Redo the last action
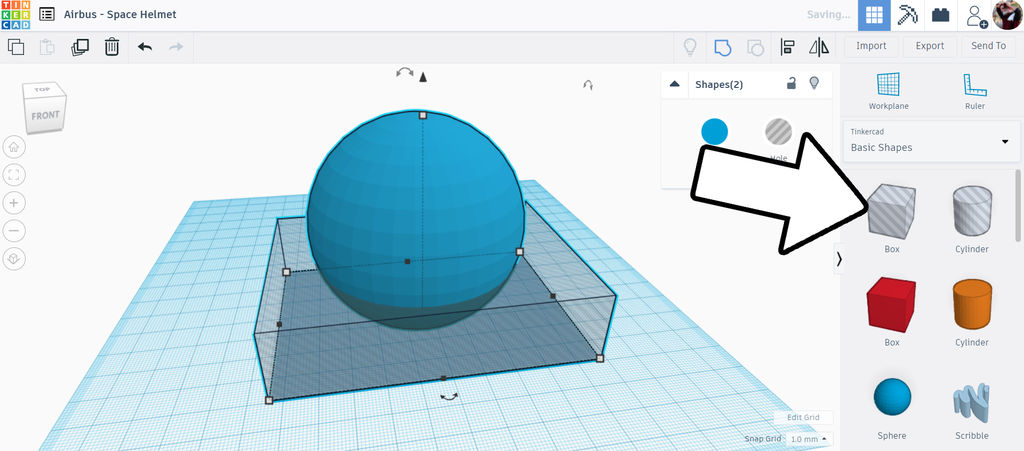This screenshot has height=451, width=1024. pyautogui.click(x=176, y=46)
